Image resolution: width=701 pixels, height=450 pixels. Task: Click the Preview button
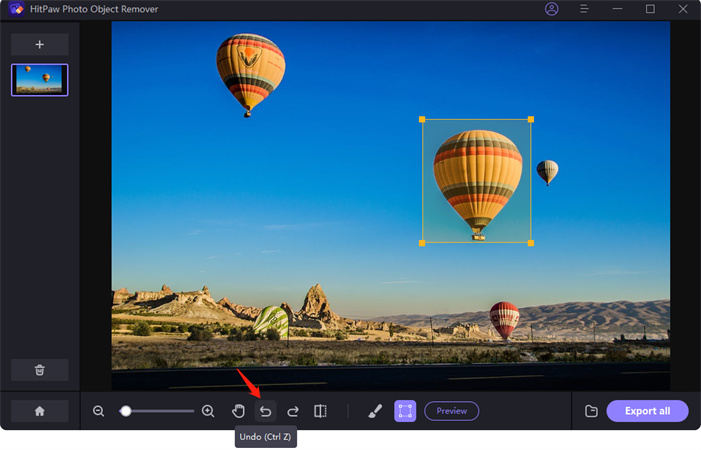coord(452,411)
